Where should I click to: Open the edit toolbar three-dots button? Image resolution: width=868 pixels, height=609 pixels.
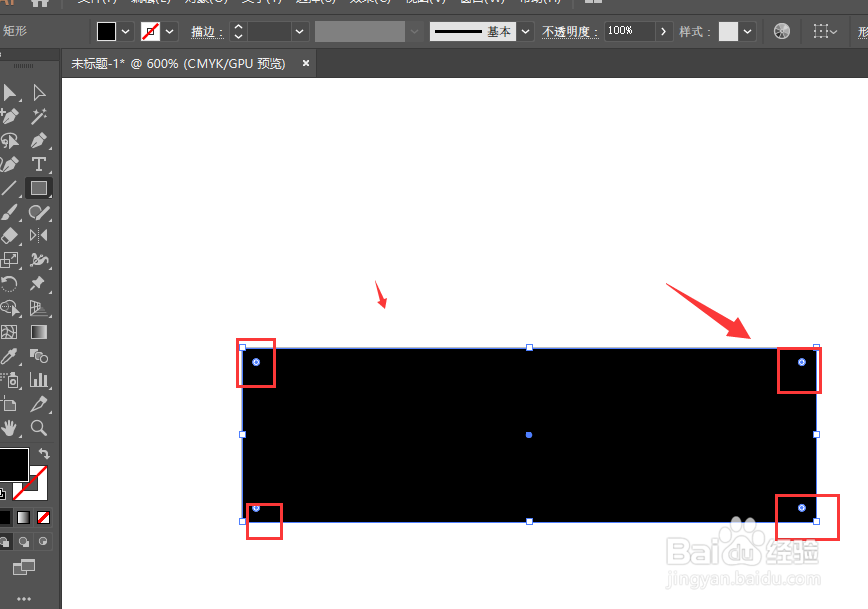pyautogui.click(x=24, y=598)
